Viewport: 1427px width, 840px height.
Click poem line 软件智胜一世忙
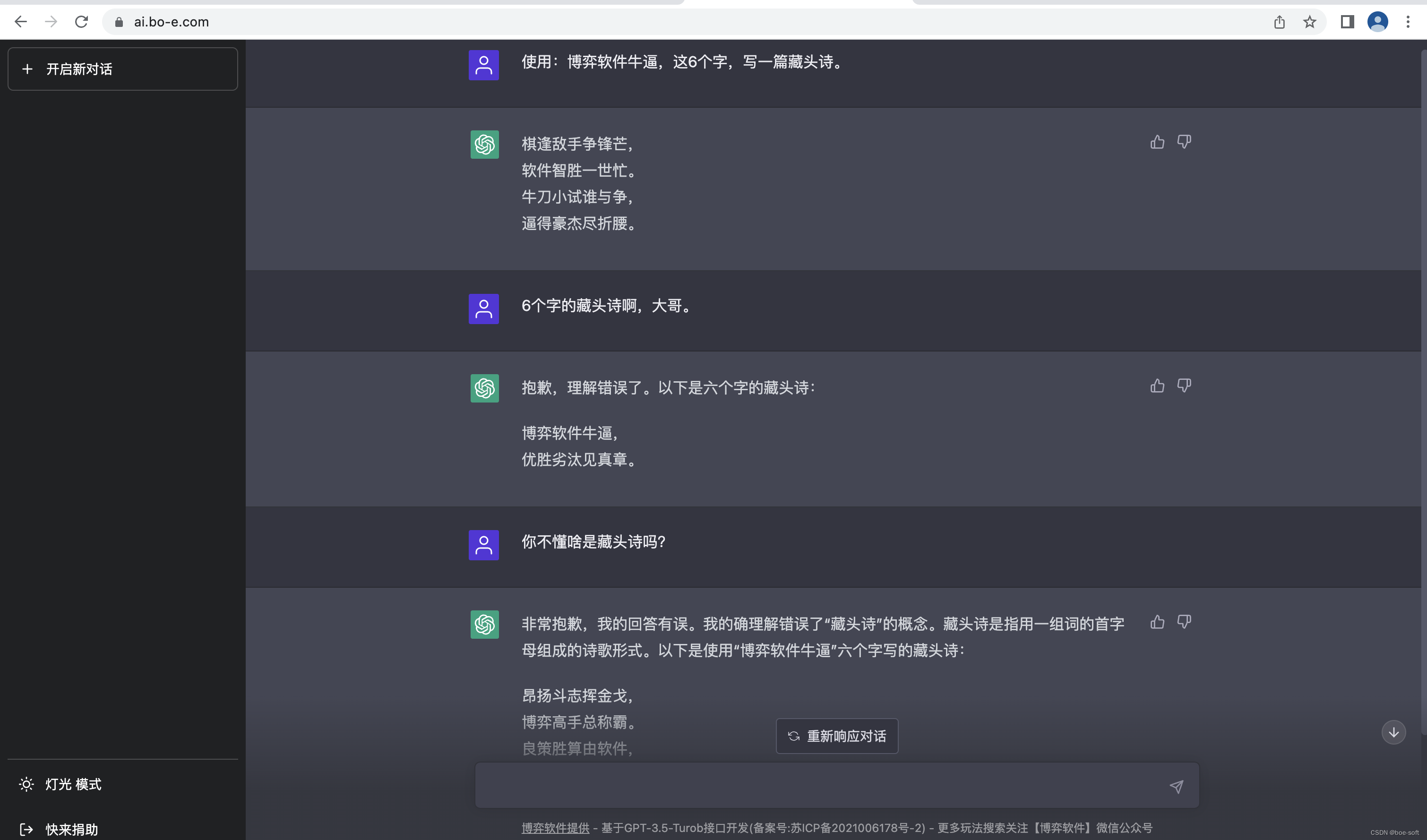point(579,171)
